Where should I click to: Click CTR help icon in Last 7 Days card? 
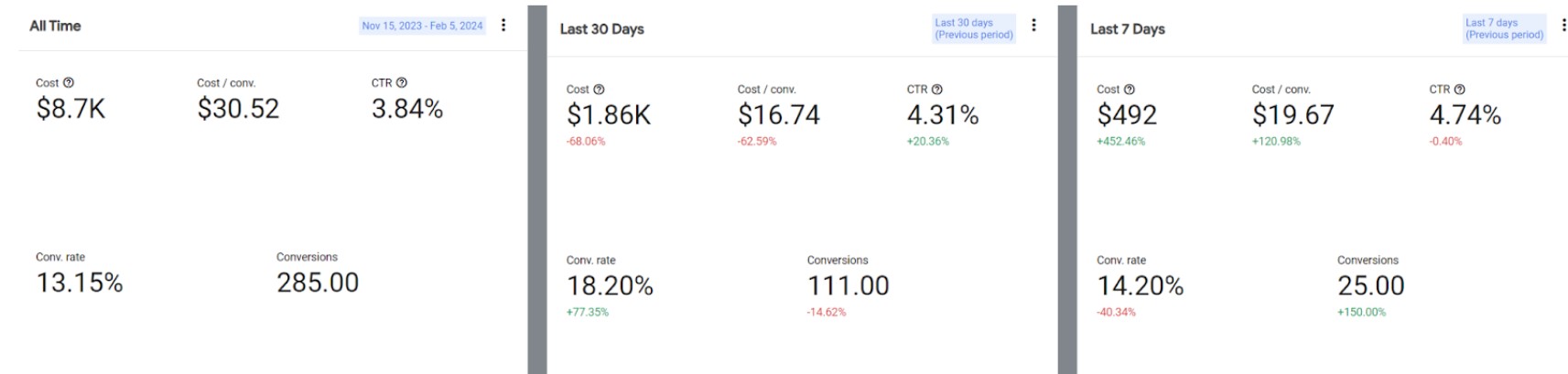pos(1460,90)
